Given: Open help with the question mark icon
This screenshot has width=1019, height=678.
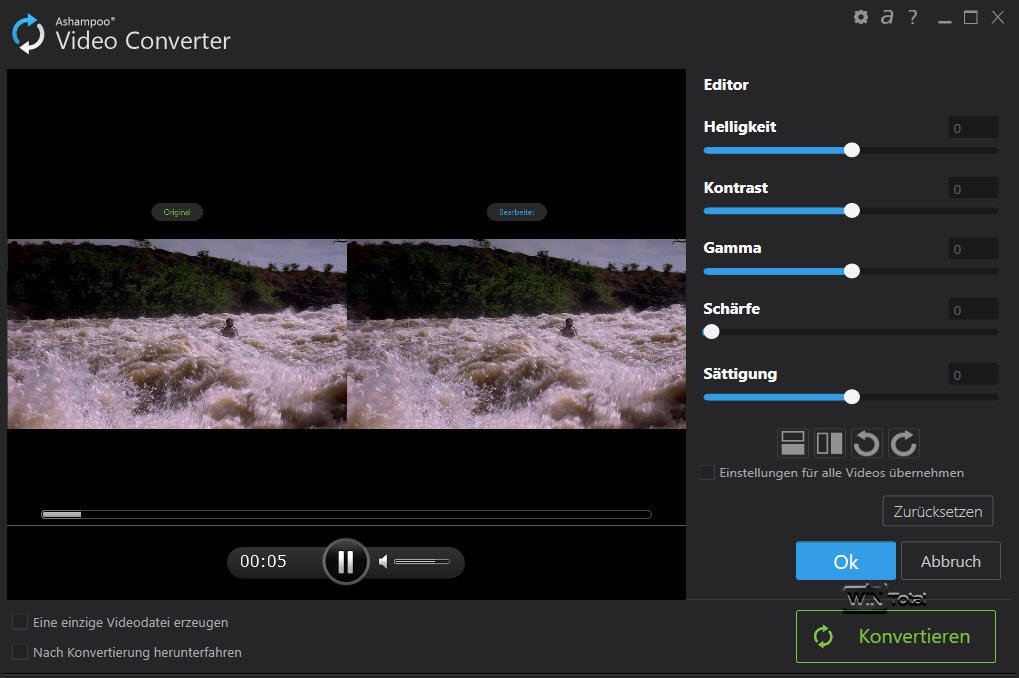Looking at the screenshot, I should click(x=912, y=17).
